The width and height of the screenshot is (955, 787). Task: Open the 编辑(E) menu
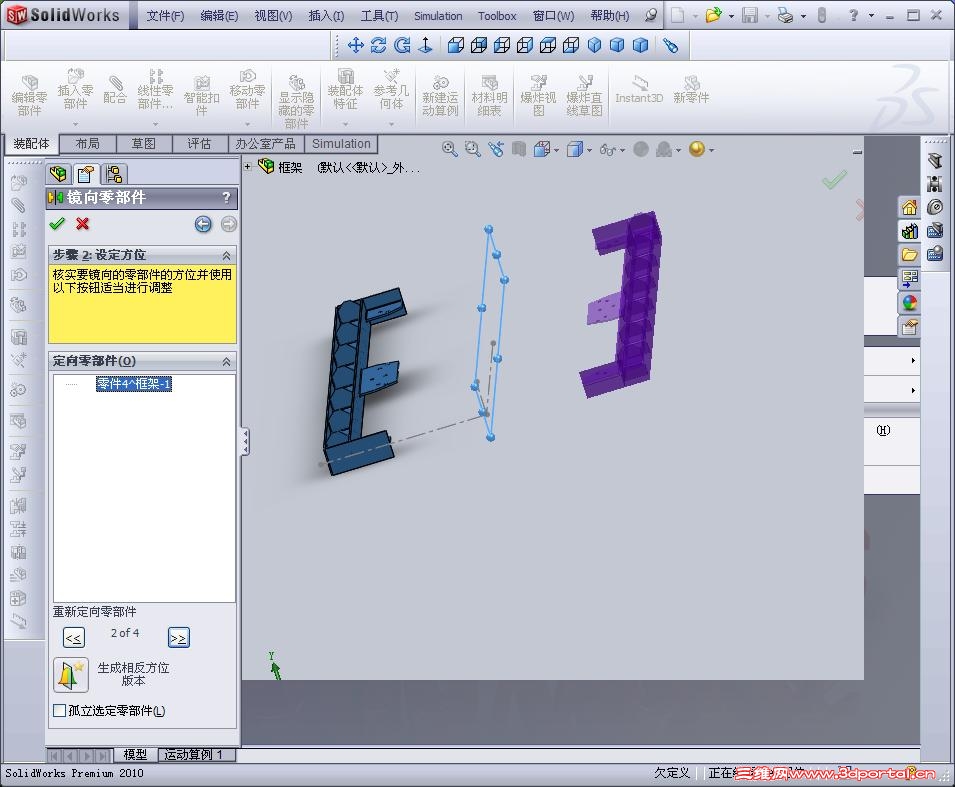coord(219,16)
